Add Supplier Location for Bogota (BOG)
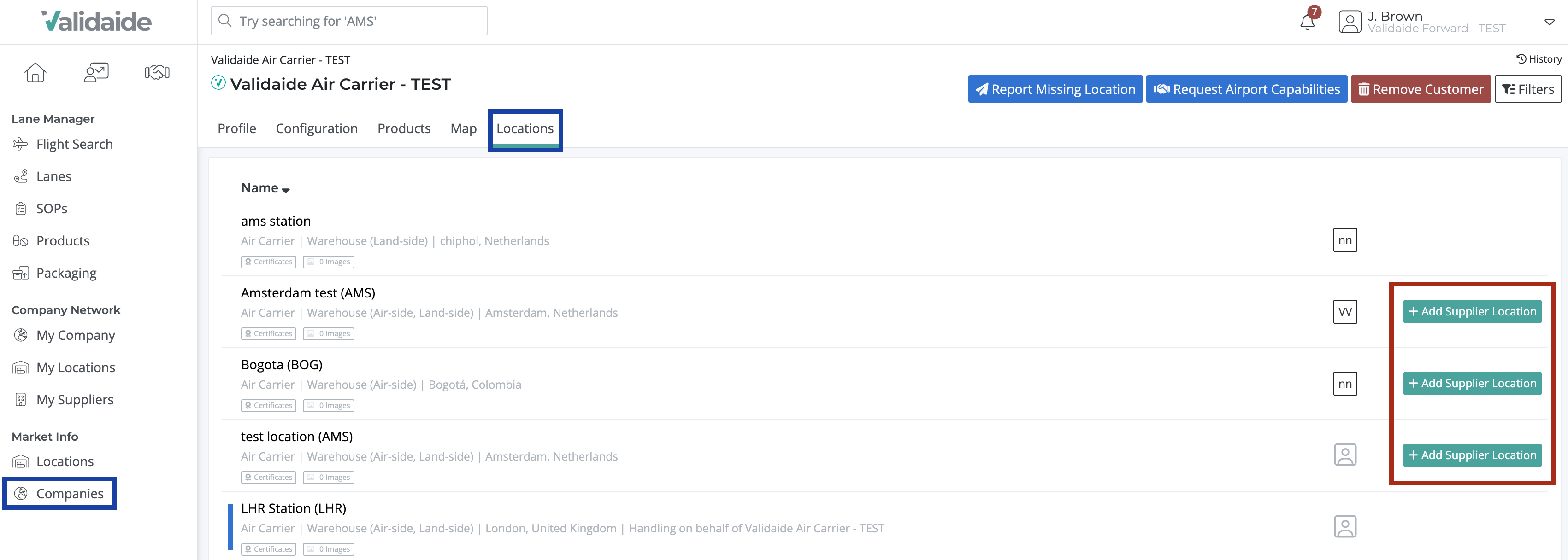Screen dimensions: 1568x560 [1472, 383]
